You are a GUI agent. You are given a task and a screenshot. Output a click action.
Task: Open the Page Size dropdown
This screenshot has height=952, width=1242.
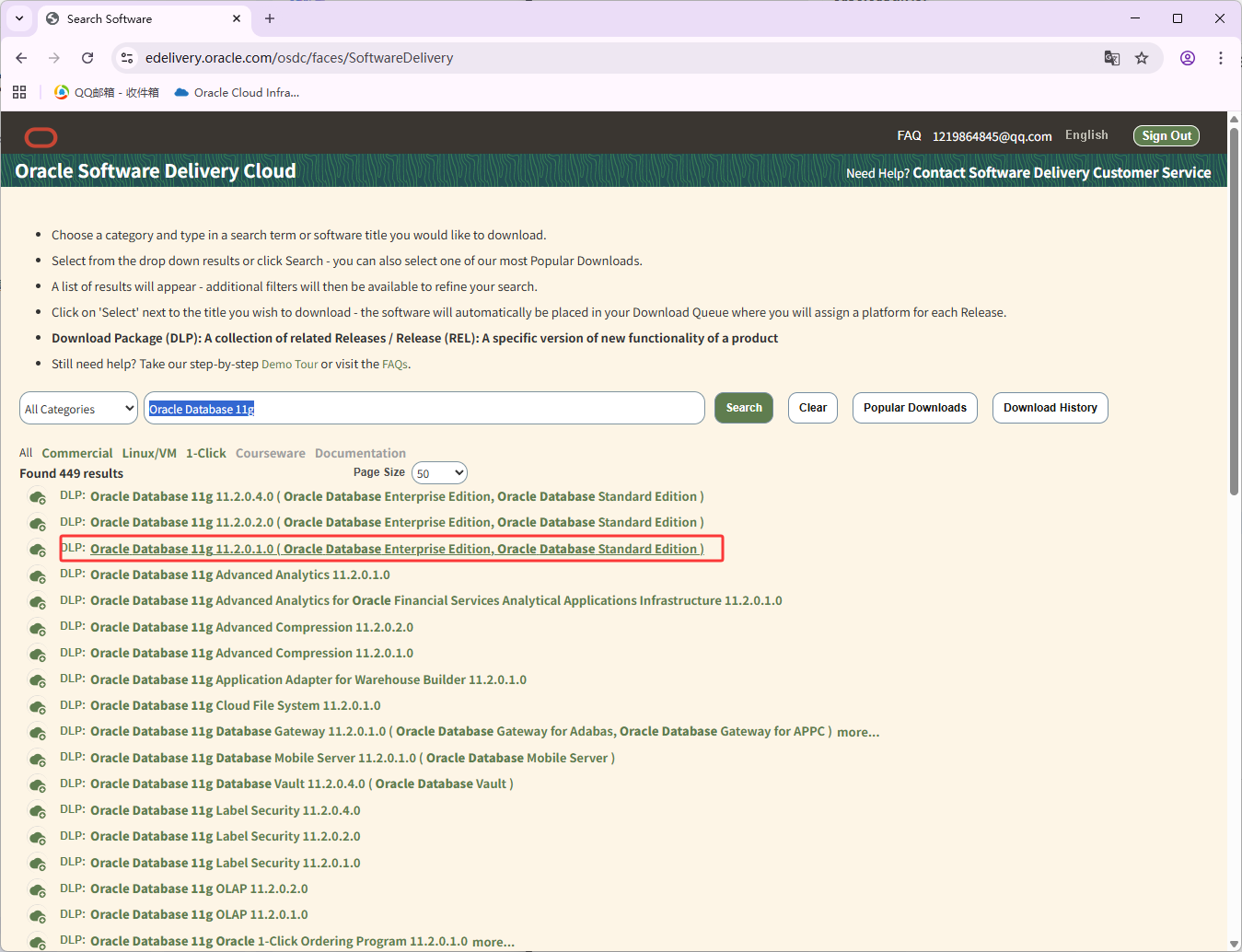pyautogui.click(x=439, y=473)
